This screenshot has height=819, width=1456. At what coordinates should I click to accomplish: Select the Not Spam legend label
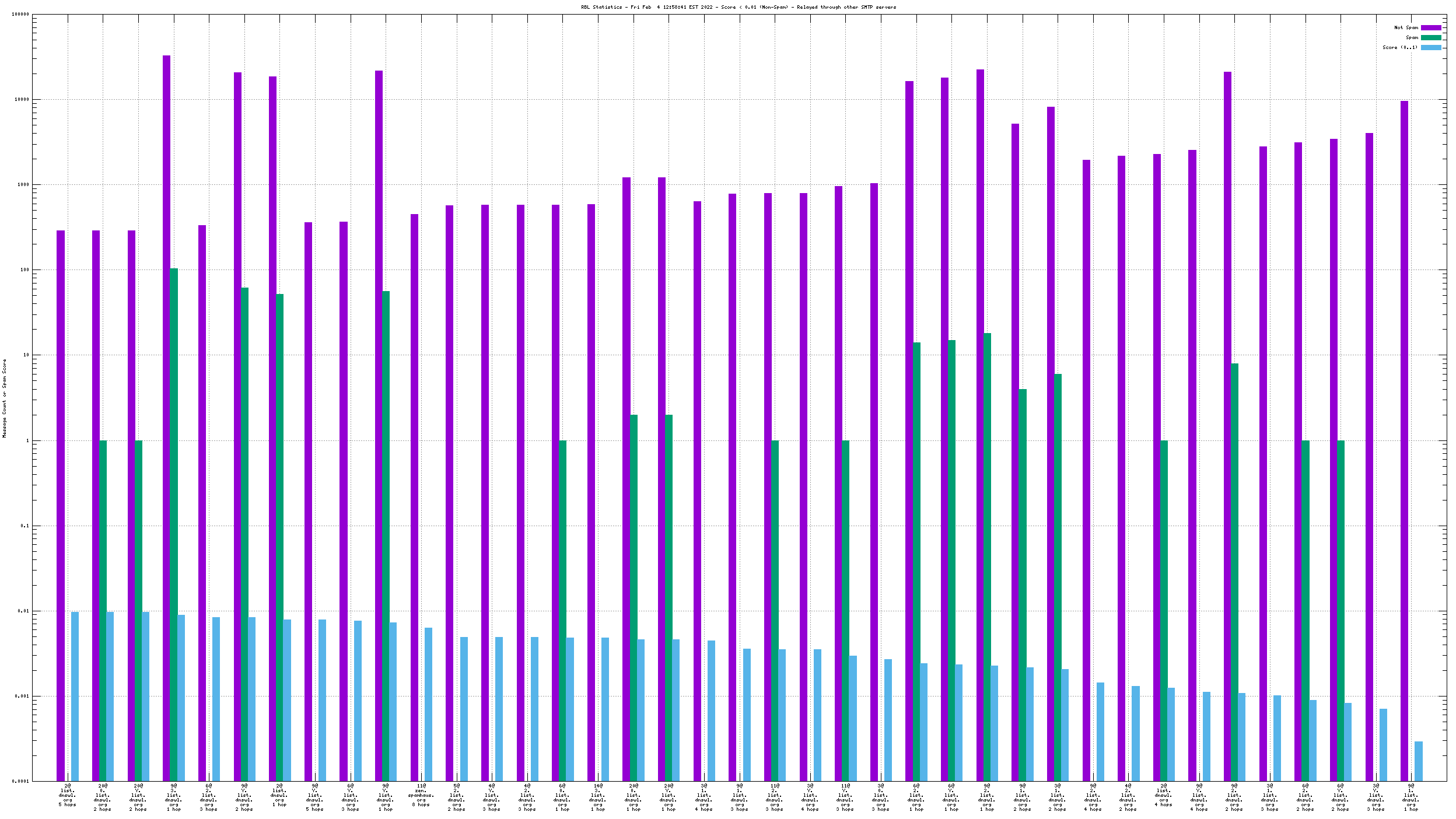[x=1405, y=27]
